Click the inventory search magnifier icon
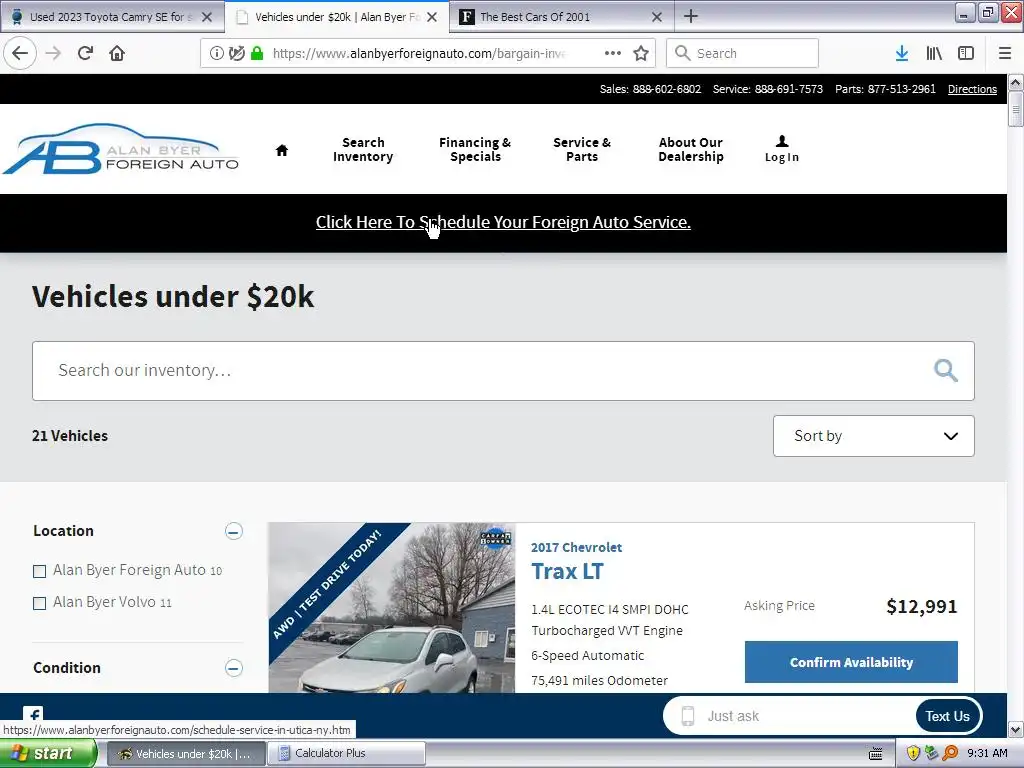This screenshot has height=768, width=1024. click(x=946, y=370)
